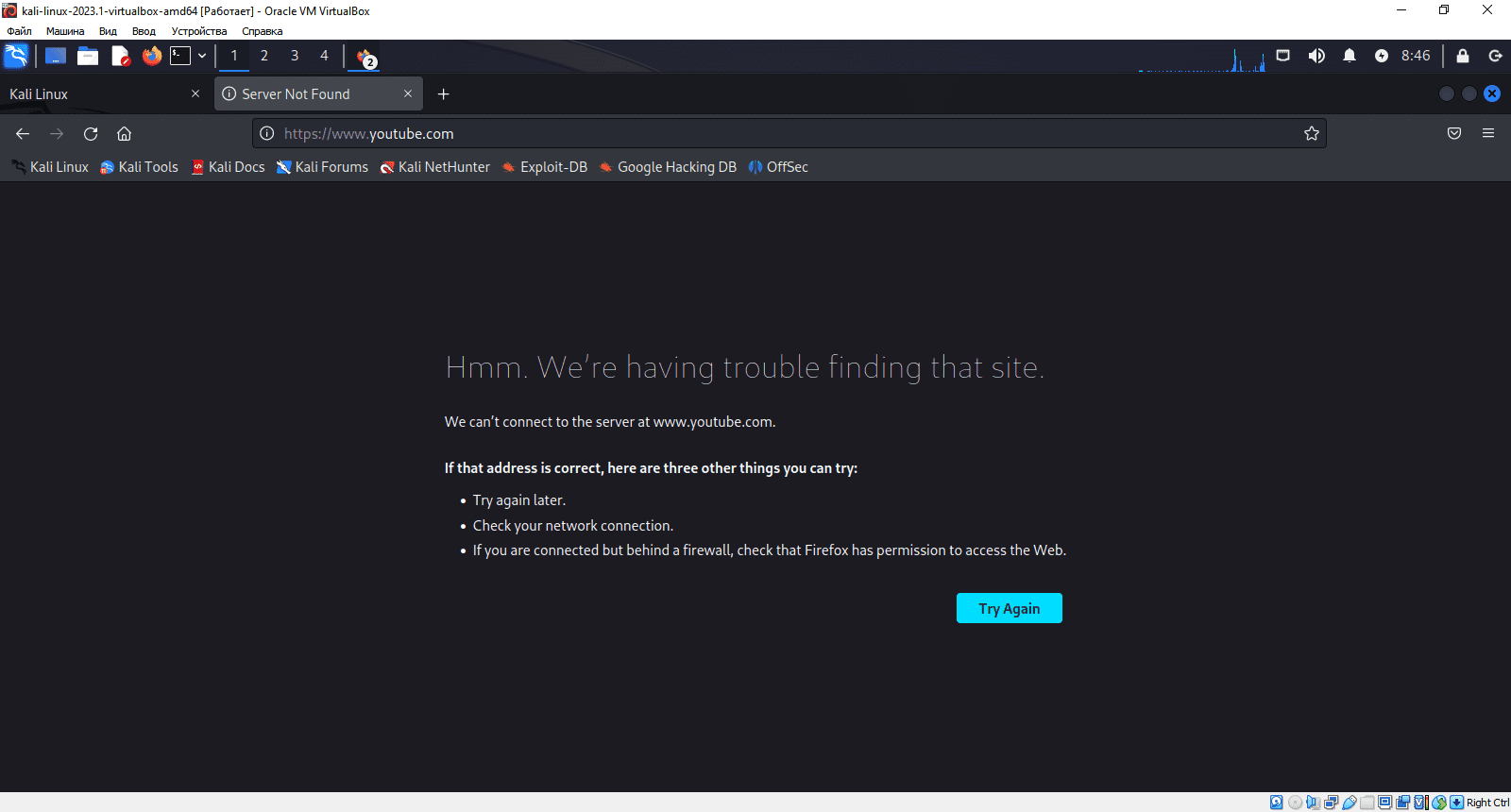The width and height of the screenshot is (1511, 812).
Task: Open the Вид menu
Action: tap(108, 31)
